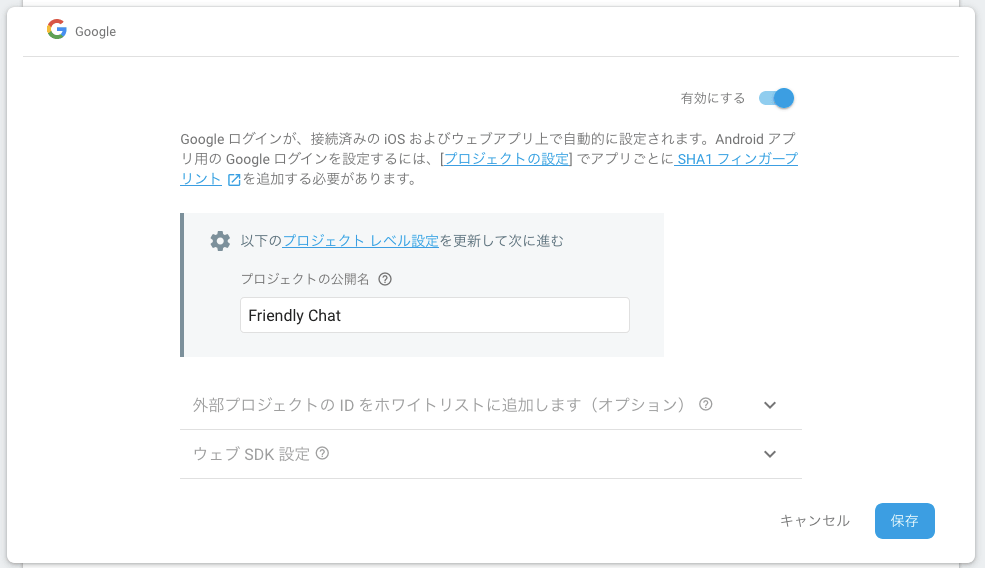Click the Google logo icon

coord(57,29)
